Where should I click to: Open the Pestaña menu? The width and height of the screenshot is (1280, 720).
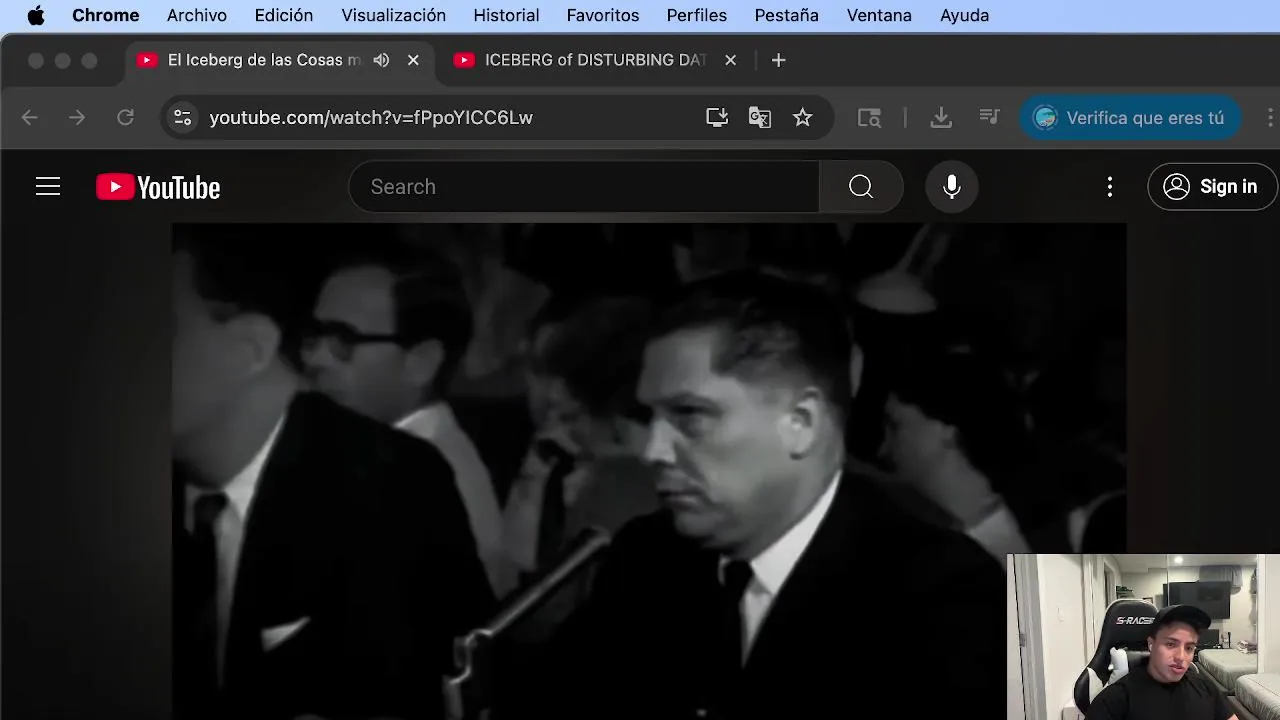(x=787, y=15)
